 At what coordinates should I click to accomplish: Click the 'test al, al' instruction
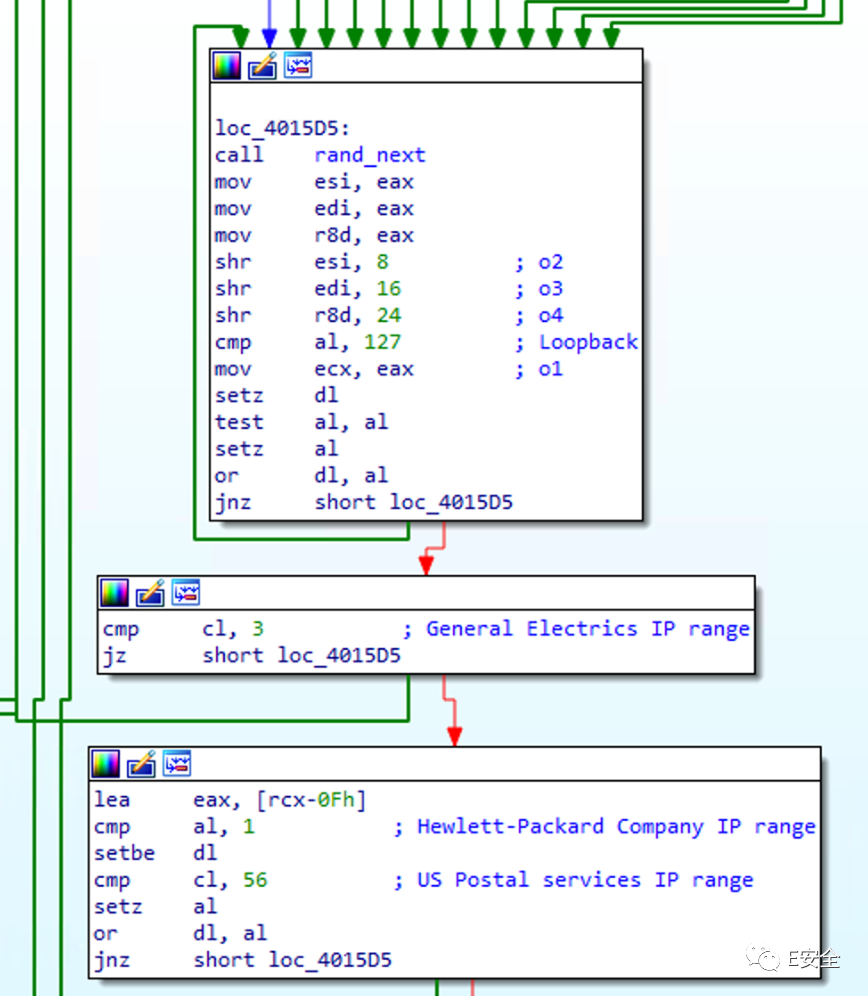coord(302,422)
